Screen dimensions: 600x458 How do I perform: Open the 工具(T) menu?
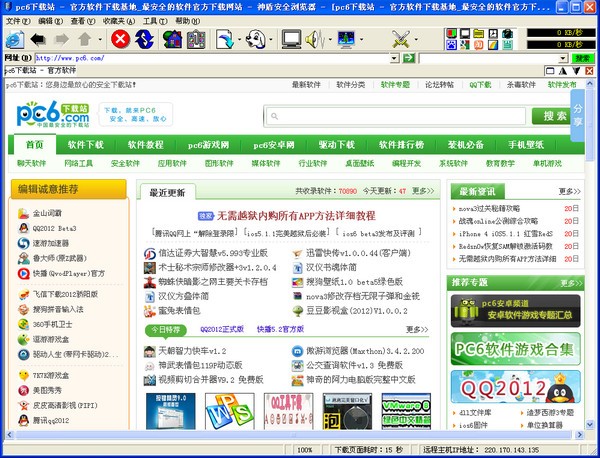[155, 21]
